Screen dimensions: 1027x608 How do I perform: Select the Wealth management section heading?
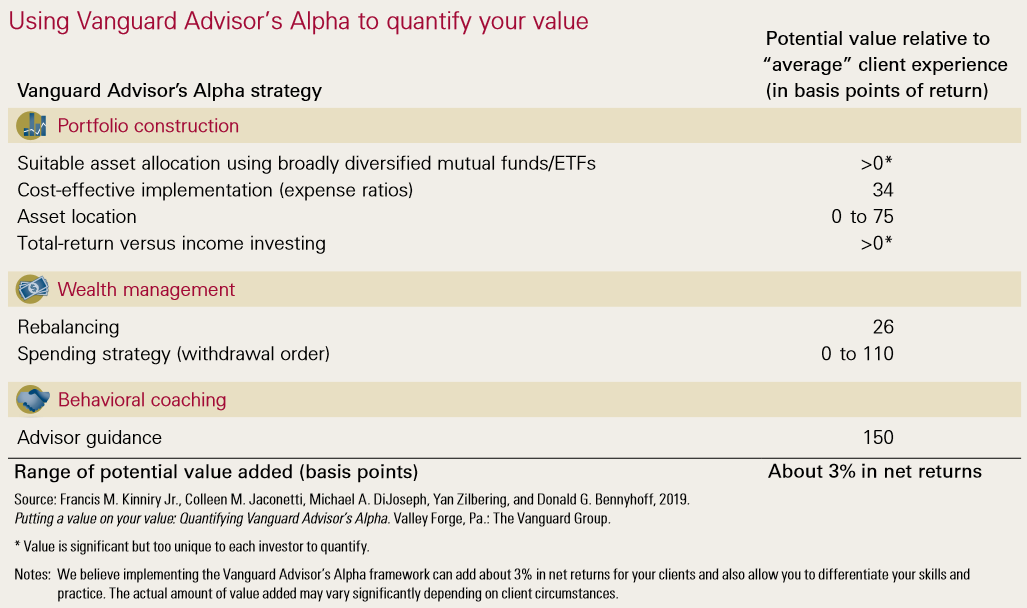[x=146, y=290]
